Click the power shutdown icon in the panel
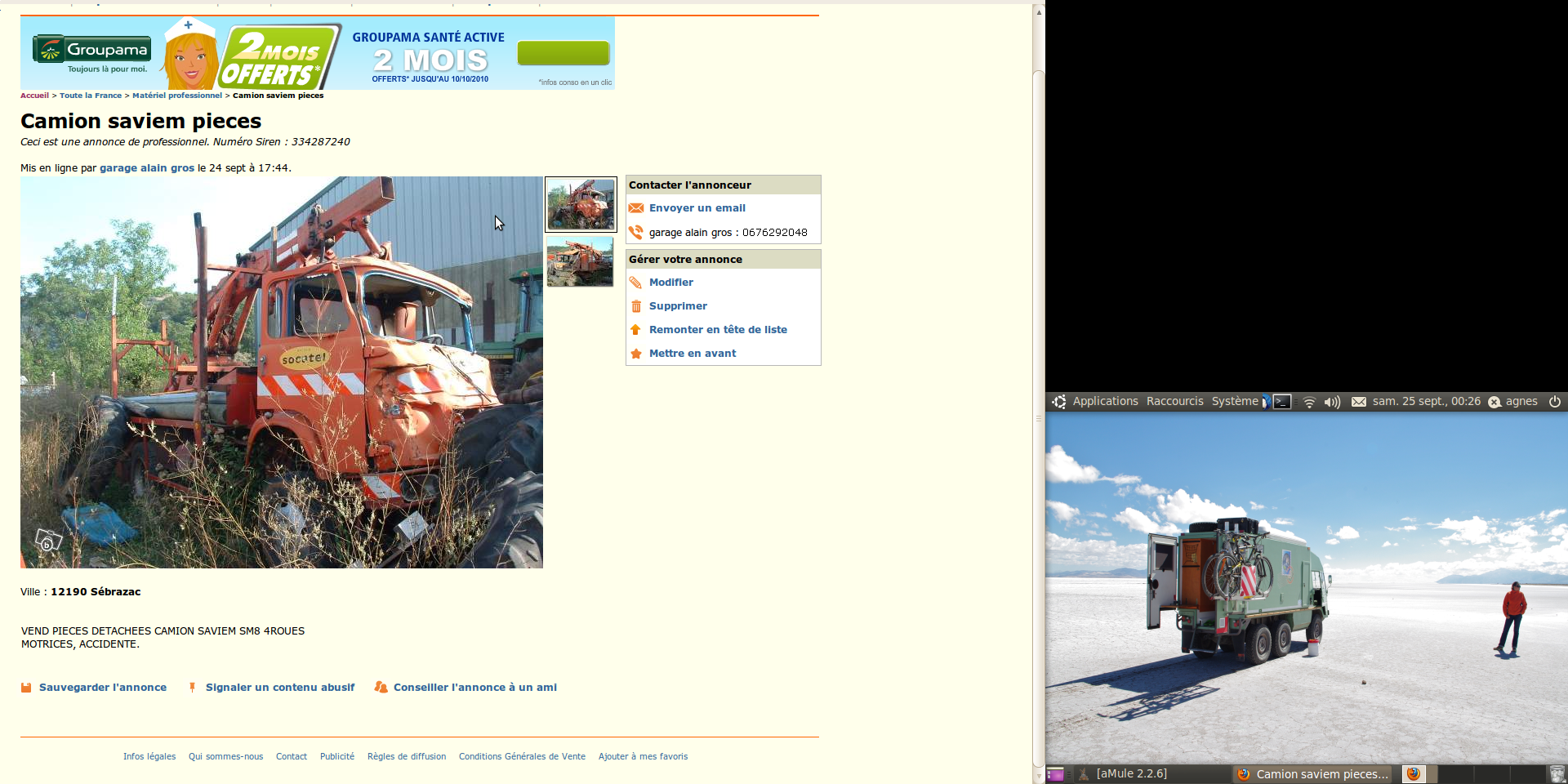The width and height of the screenshot is (1568, 784). point(1555,401)
